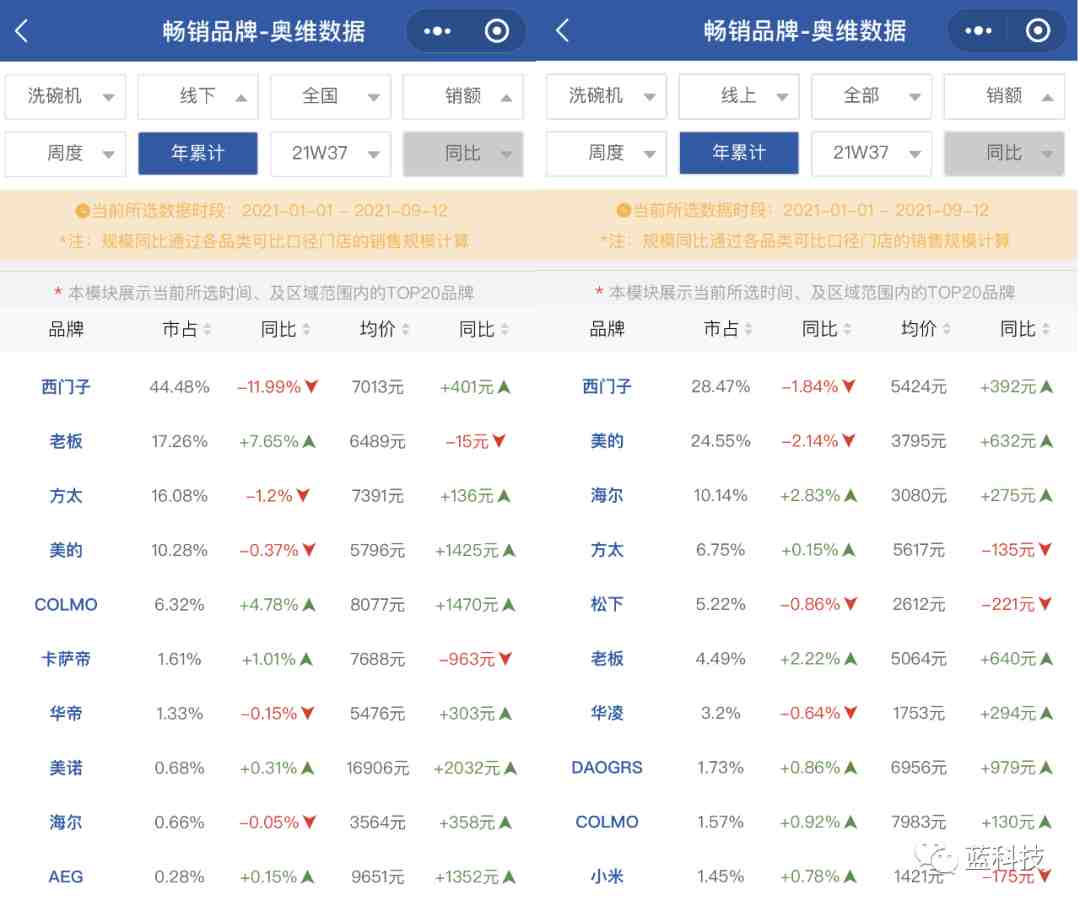Select 28.47% market share value
The width and height of the screenshot is (1080, 906).
[x=720, y=387]
